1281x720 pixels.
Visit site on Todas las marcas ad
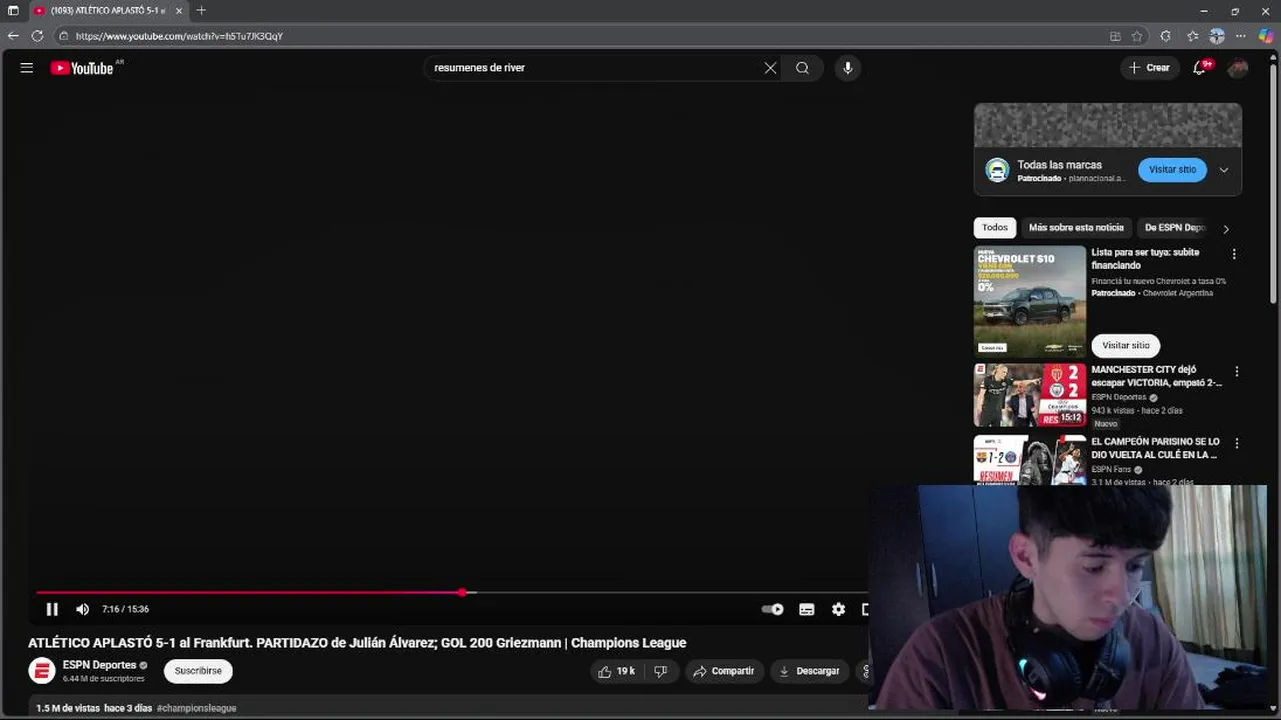(1172, 170)
